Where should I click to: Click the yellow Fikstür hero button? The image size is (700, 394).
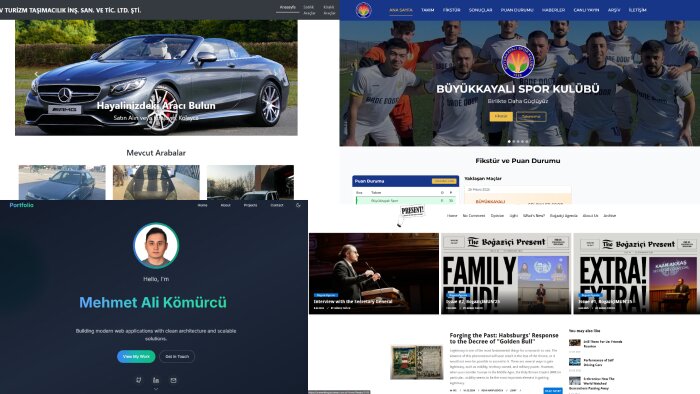coord(501,116)
